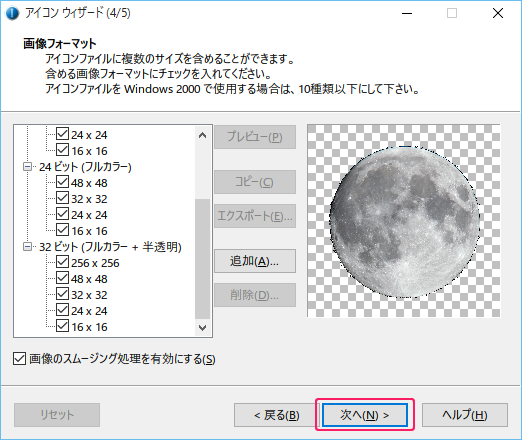Click the scrollbar down arrow in format list
The width and height of the screenshot is (522, 440).
pos(202,328)
